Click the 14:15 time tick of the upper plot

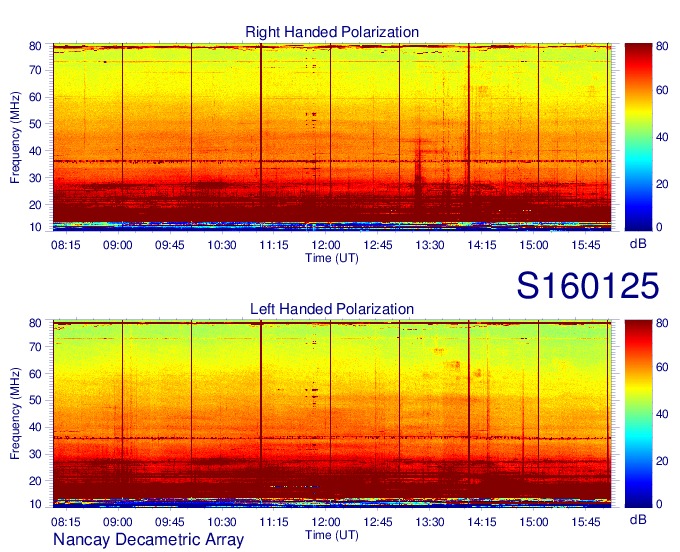(x=482, y=245)
